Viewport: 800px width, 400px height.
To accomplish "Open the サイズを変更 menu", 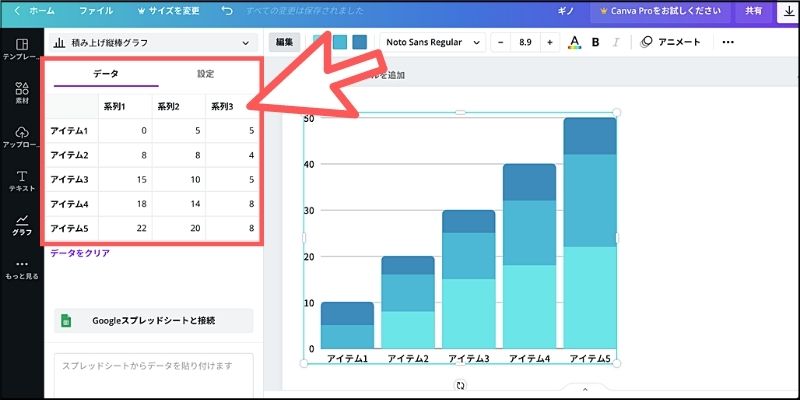I will point(168,11).
